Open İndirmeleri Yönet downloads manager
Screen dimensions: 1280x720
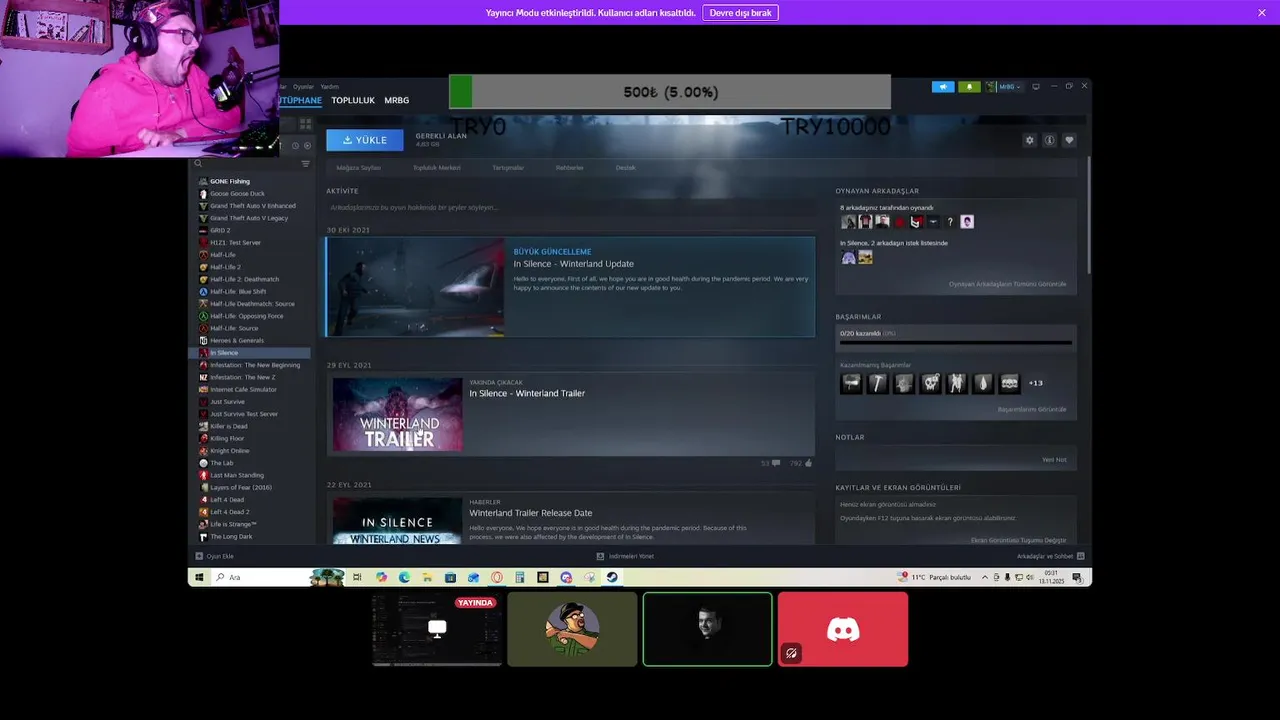click(x=625, y=556)
